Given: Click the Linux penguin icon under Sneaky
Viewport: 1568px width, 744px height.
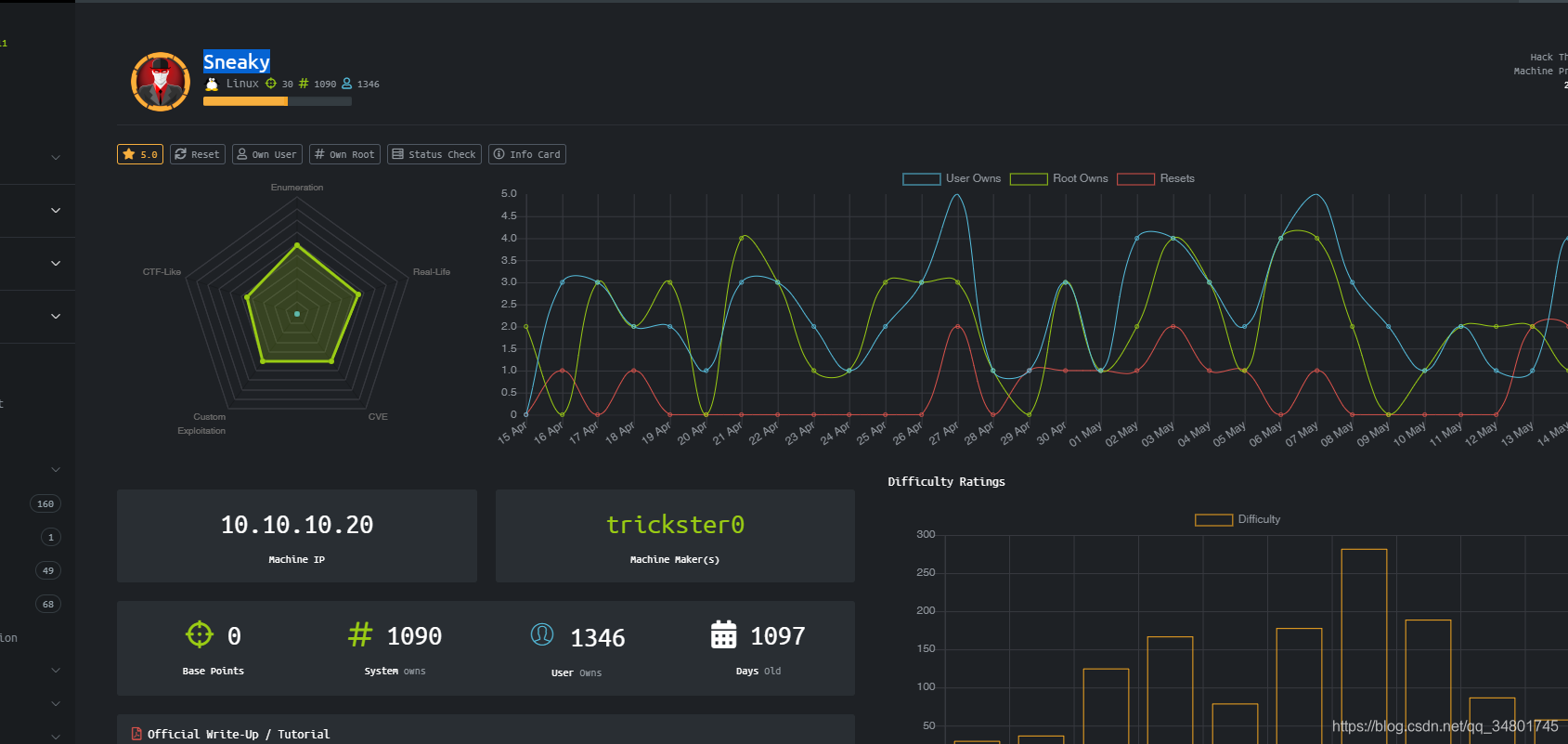Looking at the screenshot, I should point(212,84).
